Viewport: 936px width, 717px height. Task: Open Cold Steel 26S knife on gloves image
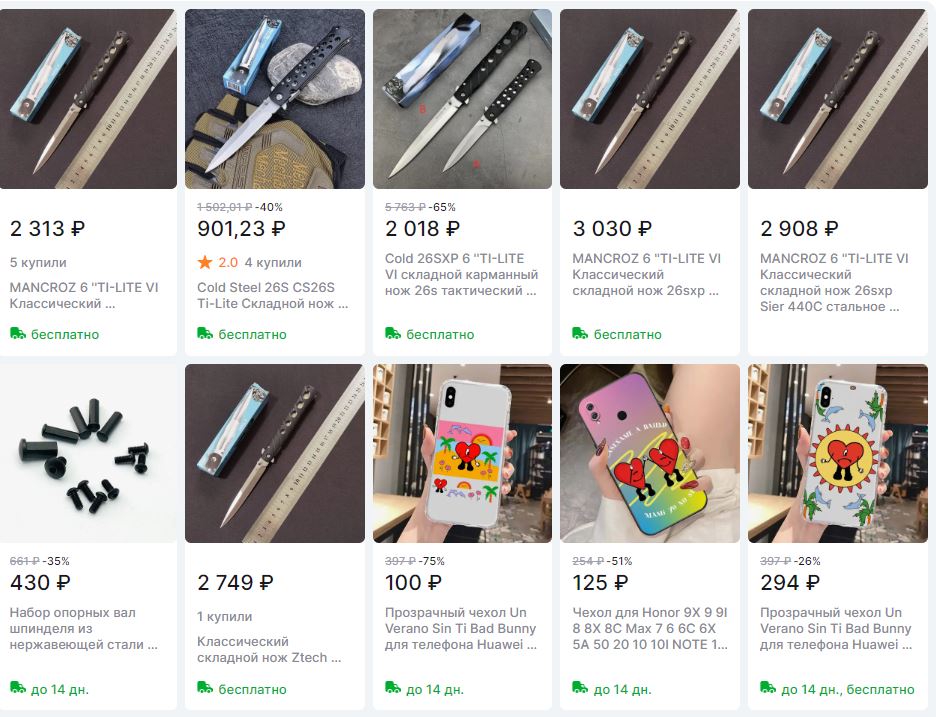[275, 99]
